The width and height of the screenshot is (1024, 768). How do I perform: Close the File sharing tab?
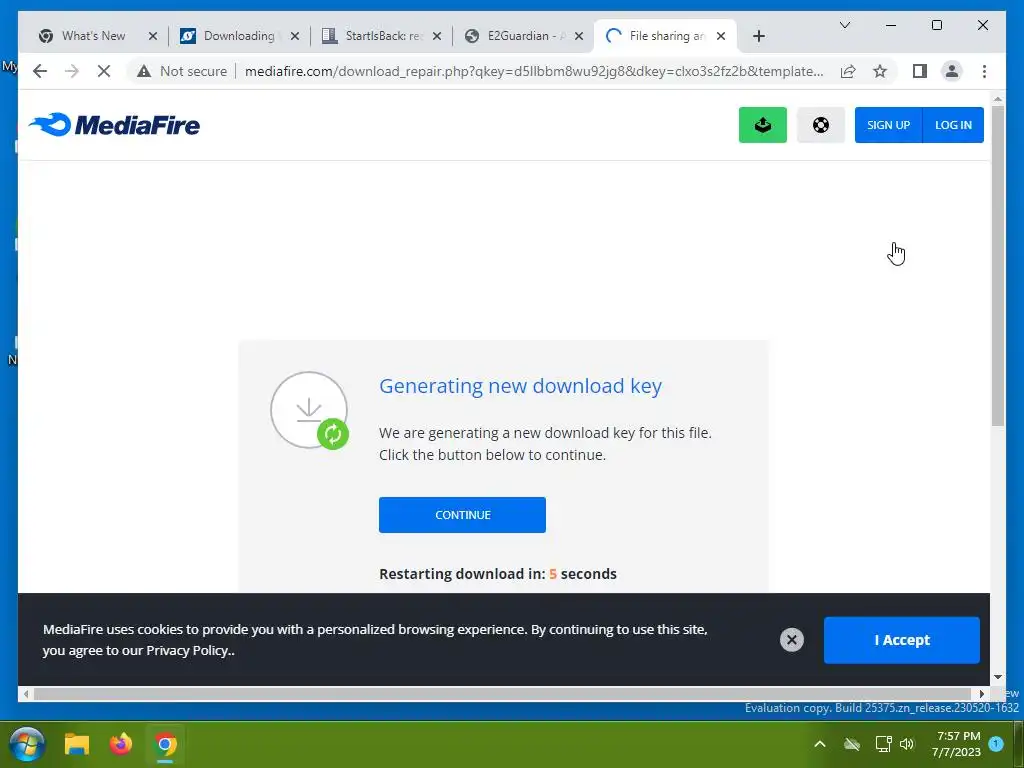coord(721,36)
